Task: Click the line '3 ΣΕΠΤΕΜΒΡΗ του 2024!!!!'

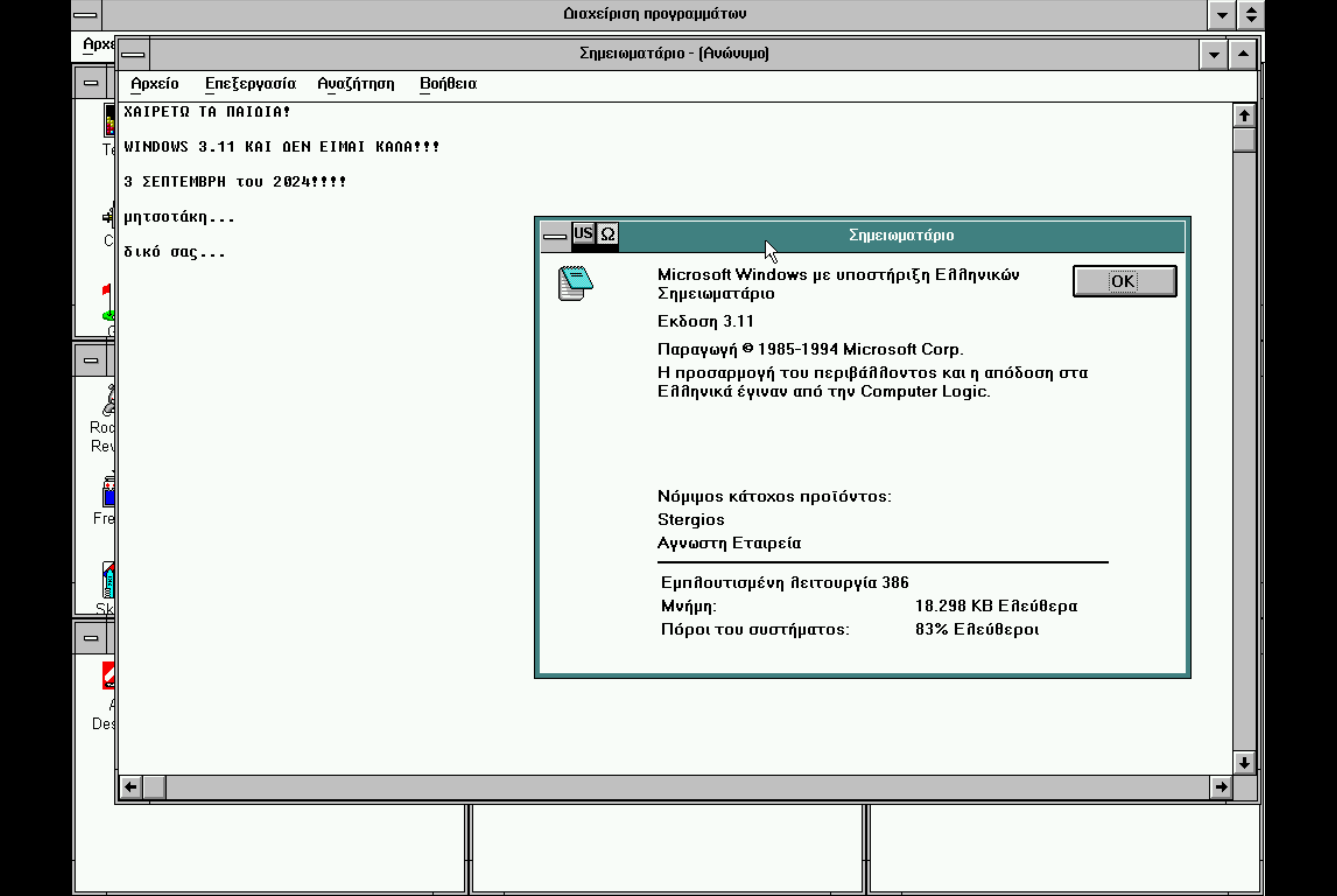Action: pos(235,182)
